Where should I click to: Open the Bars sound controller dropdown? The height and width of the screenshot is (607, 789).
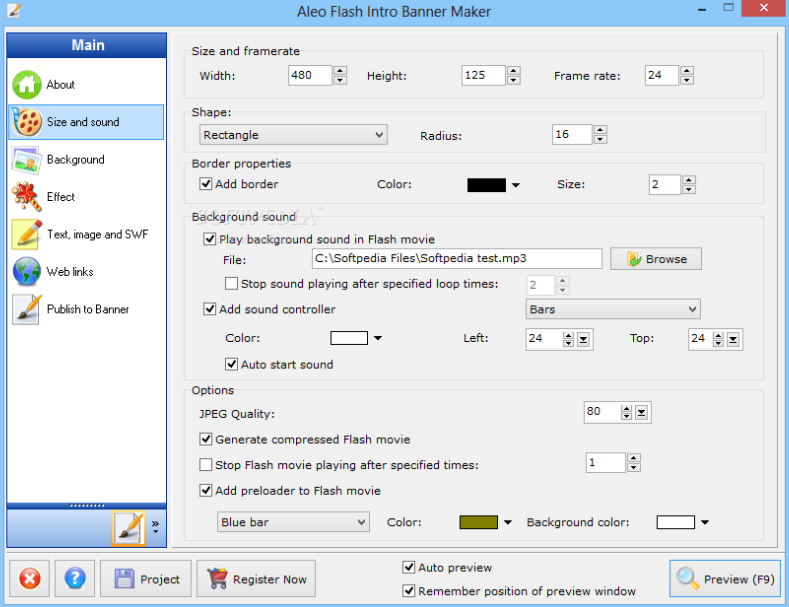pyautogui.click(x=612, y=310)
